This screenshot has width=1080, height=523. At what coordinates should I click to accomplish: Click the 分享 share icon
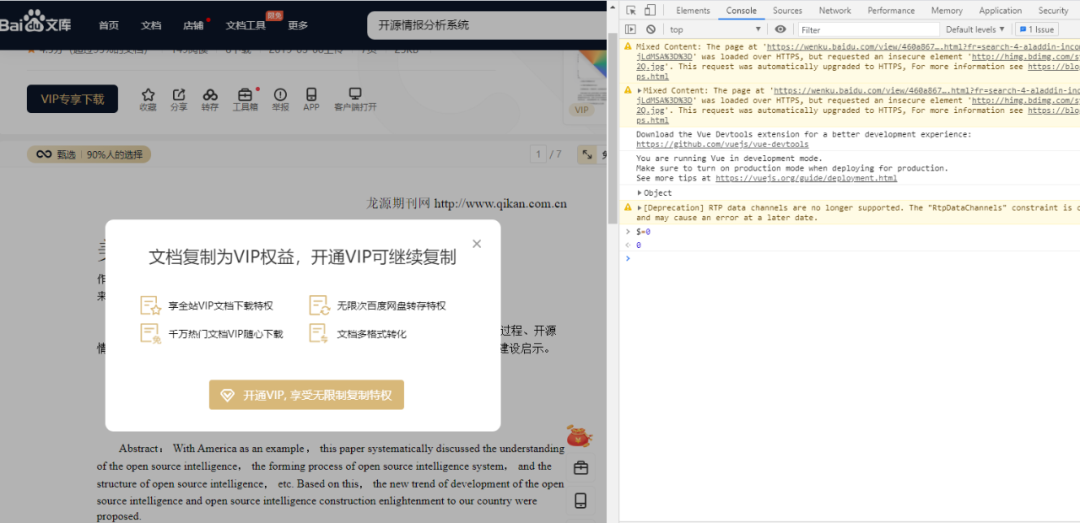click(x=178, y=94)
